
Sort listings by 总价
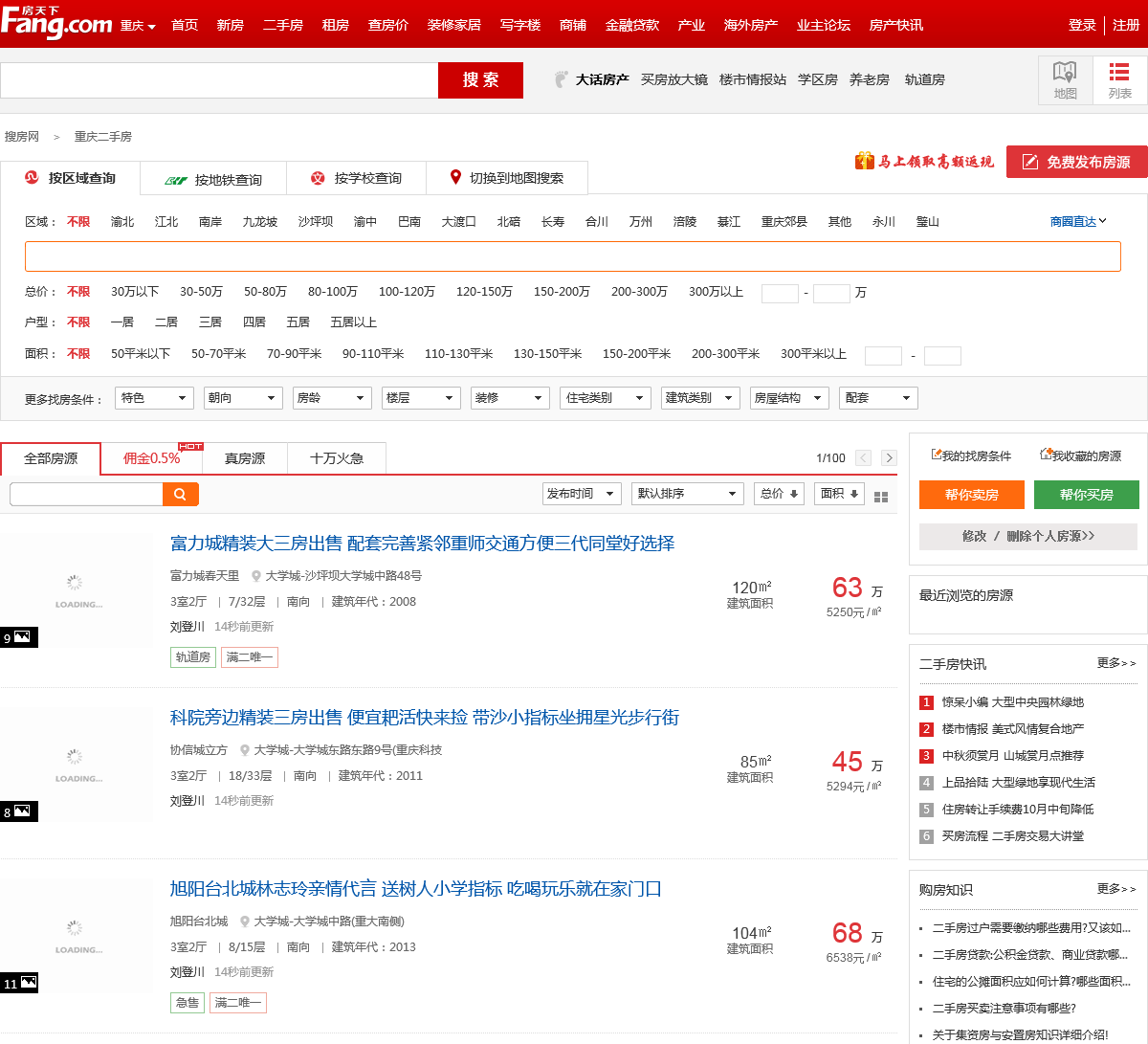click(779, 494)
